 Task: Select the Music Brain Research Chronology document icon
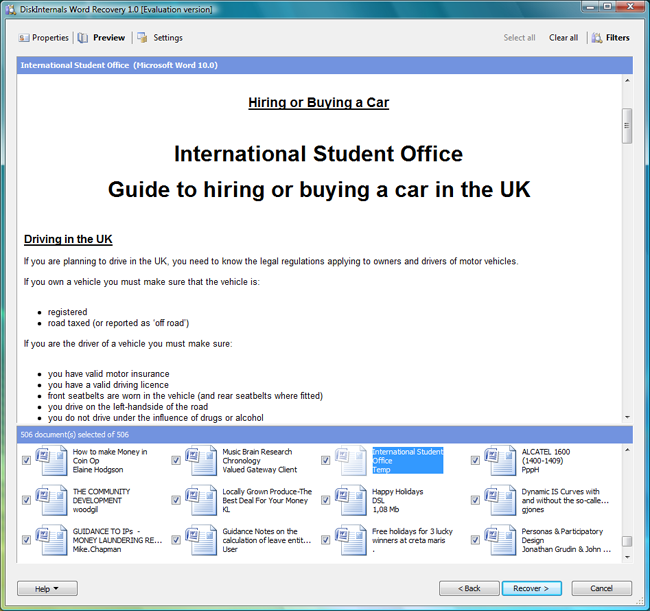click(x=201, y=460)
